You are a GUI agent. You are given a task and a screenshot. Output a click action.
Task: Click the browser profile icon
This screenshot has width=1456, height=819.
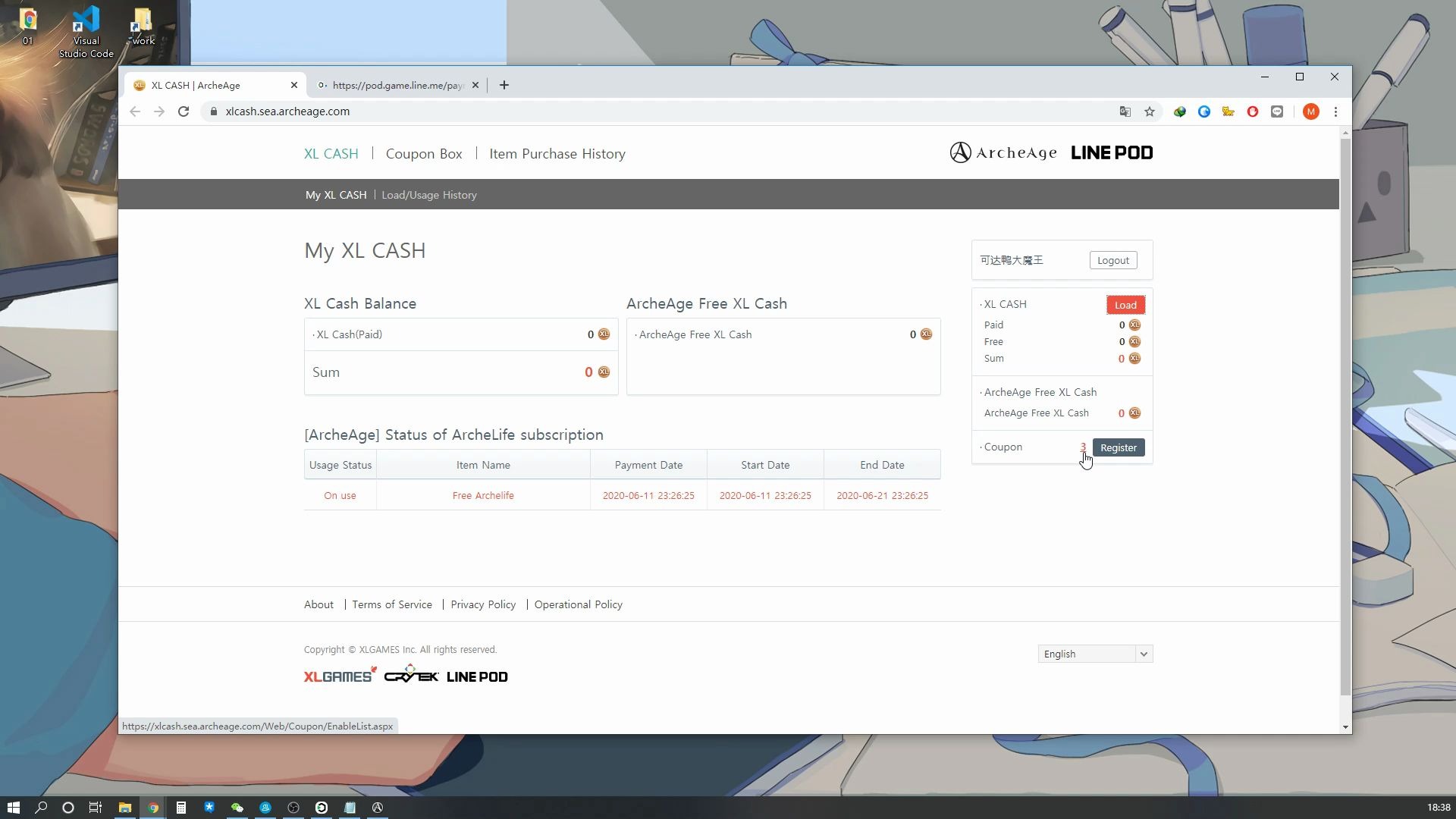(1310, 111)
